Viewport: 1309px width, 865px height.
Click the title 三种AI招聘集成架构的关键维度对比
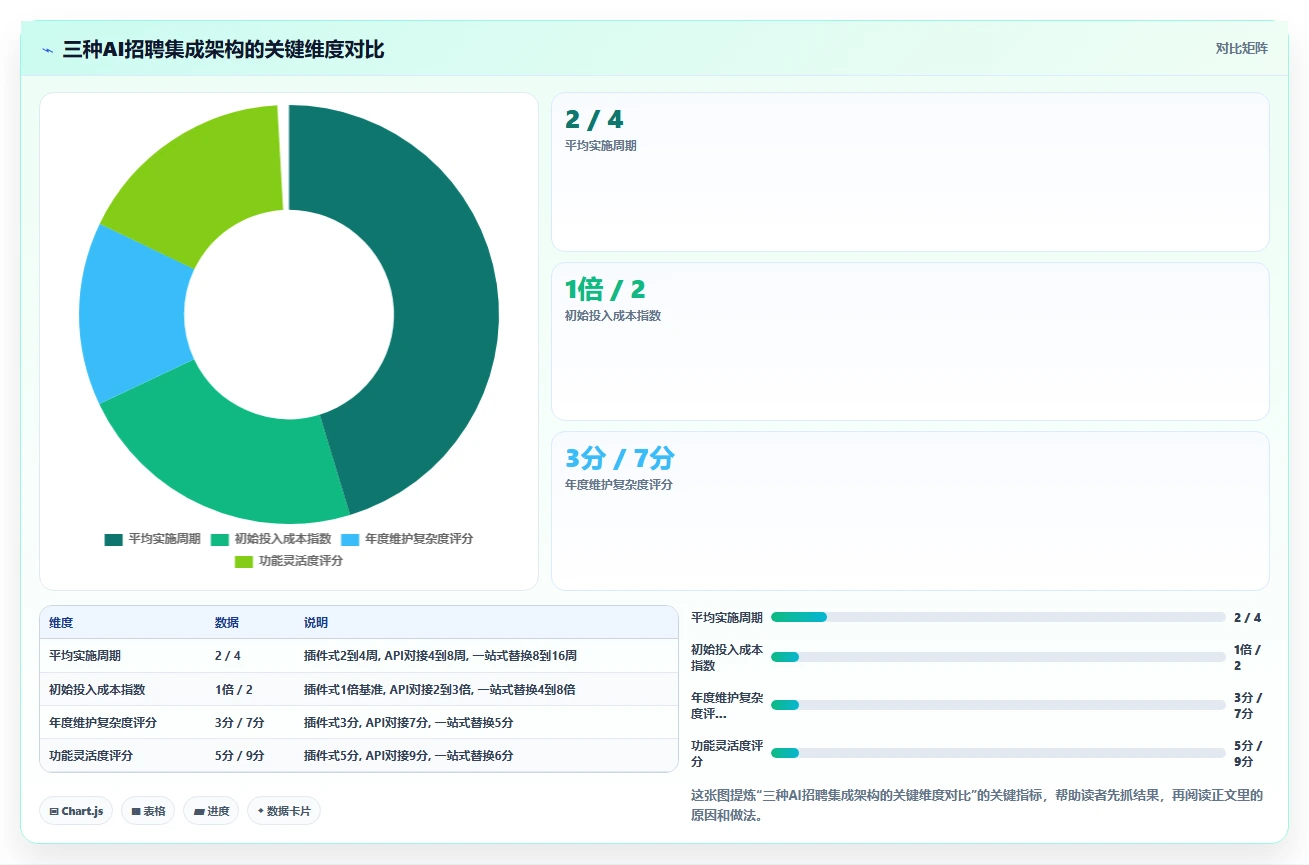point(223,50)
